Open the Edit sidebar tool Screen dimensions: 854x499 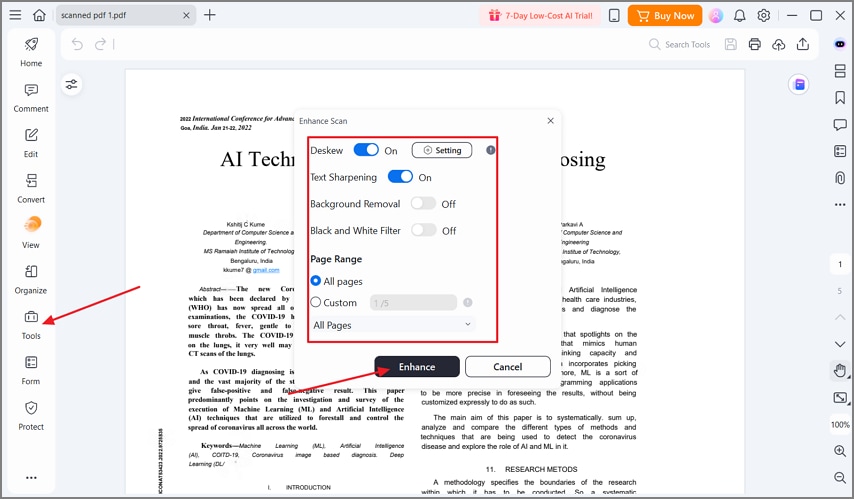point(31,143)
